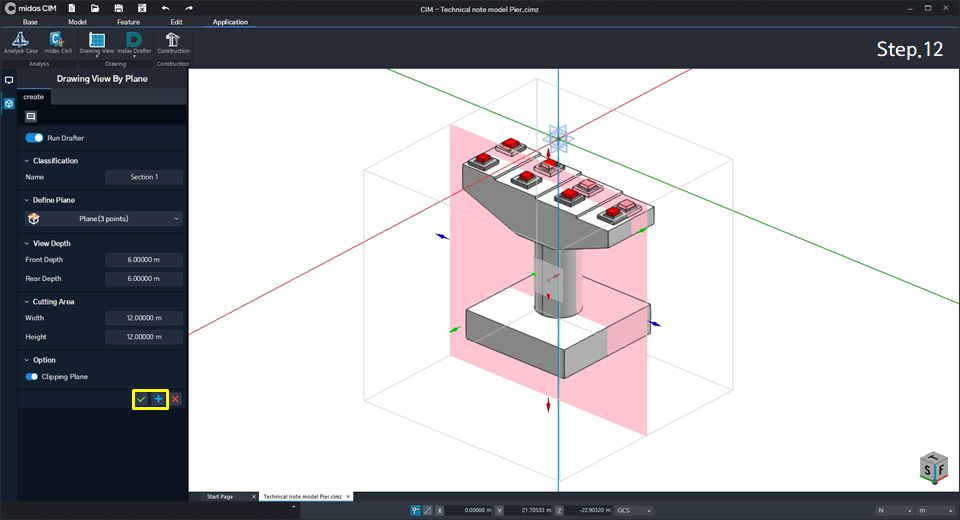Open the Feature ribbon tab
The image size is (960, 520).
(x=129, y=22)
